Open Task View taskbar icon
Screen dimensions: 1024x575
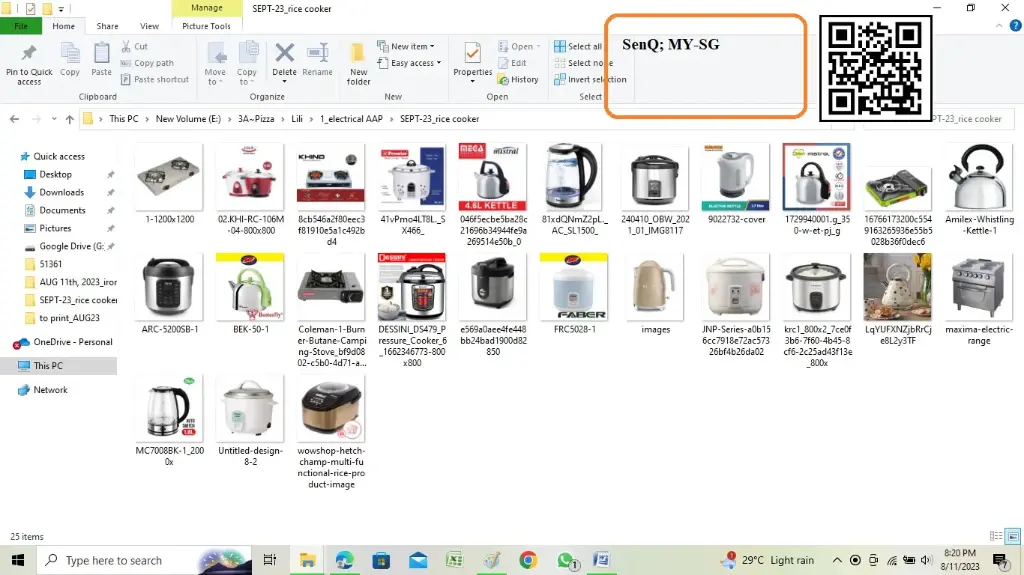coord(269,560)
